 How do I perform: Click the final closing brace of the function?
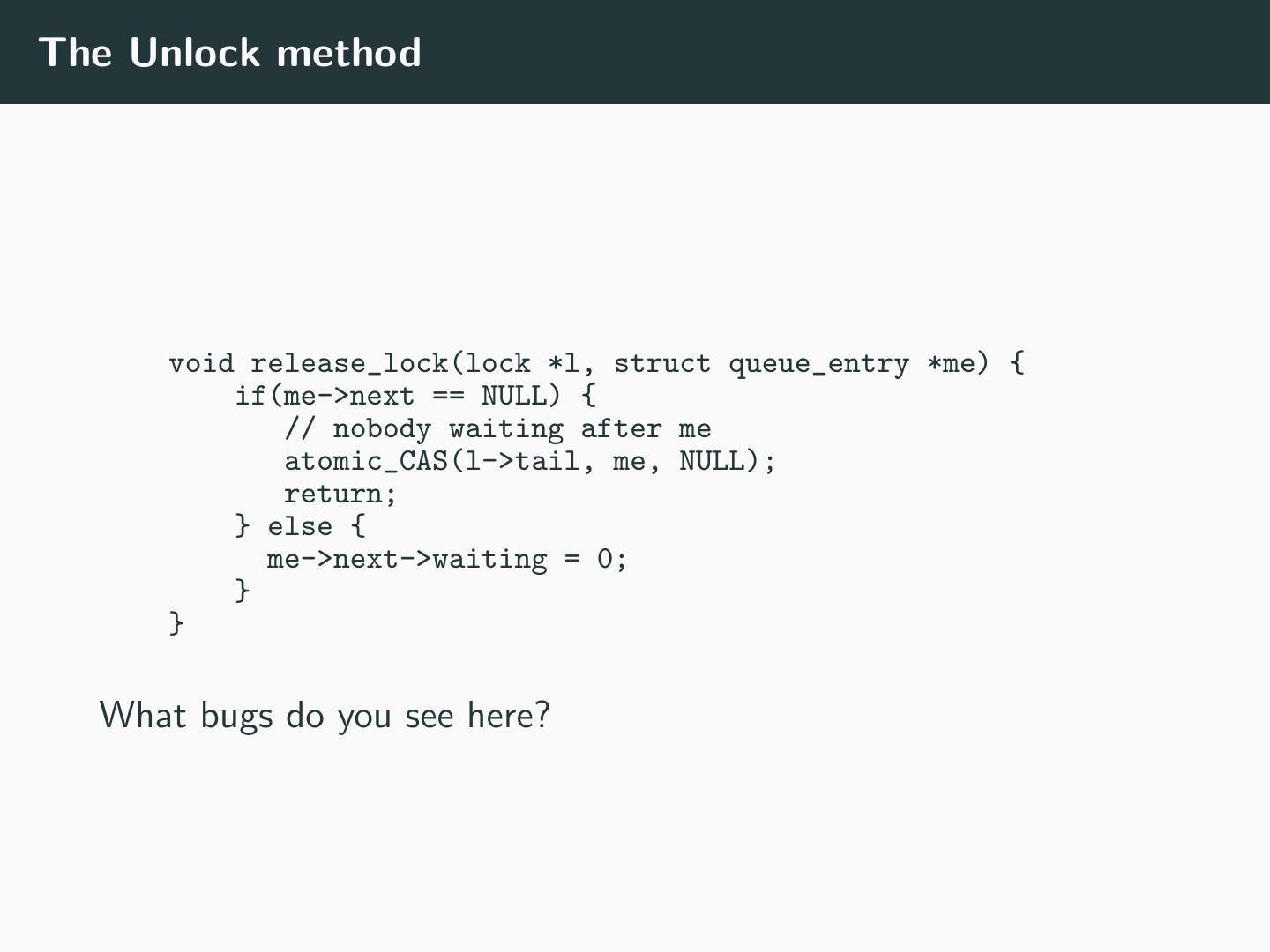(x=176, y=622)
